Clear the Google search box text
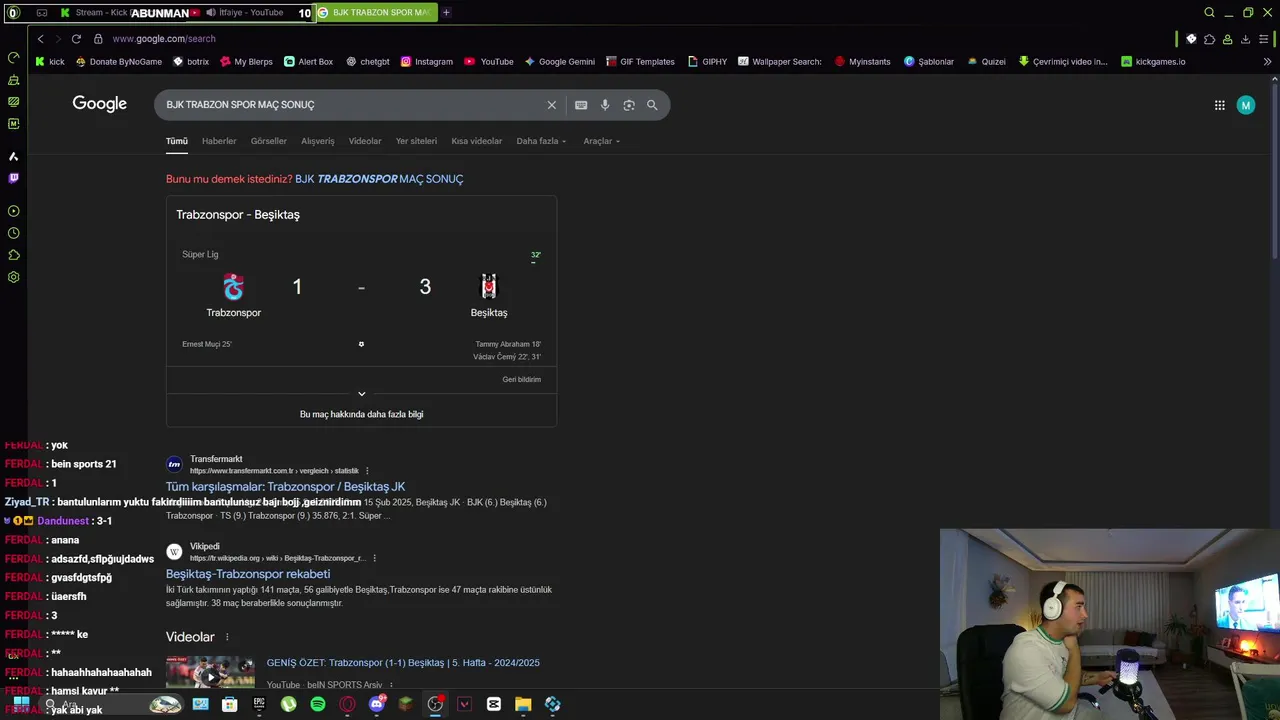1280x720 pixels. [x=551, y=105]
